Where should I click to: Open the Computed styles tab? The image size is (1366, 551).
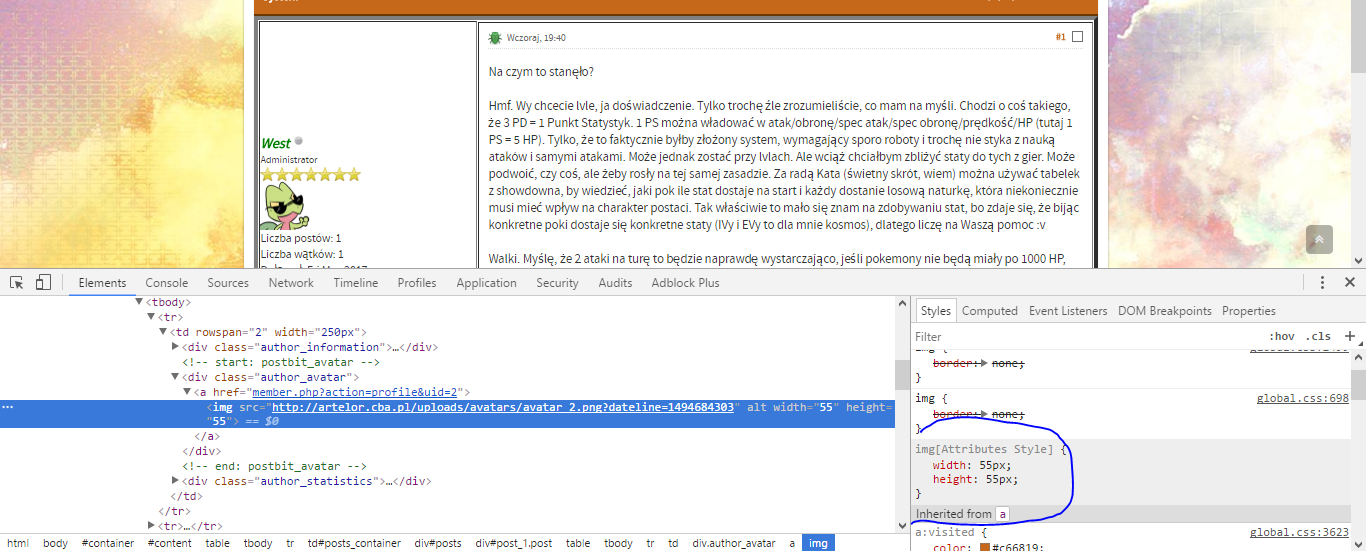pos(989,311)
